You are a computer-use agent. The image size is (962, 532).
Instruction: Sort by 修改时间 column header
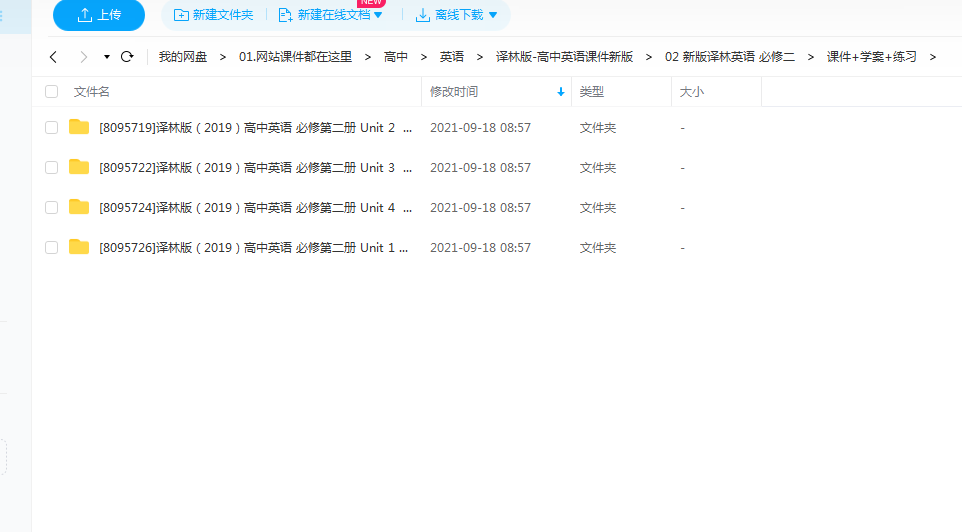click(x=453, y=91)
